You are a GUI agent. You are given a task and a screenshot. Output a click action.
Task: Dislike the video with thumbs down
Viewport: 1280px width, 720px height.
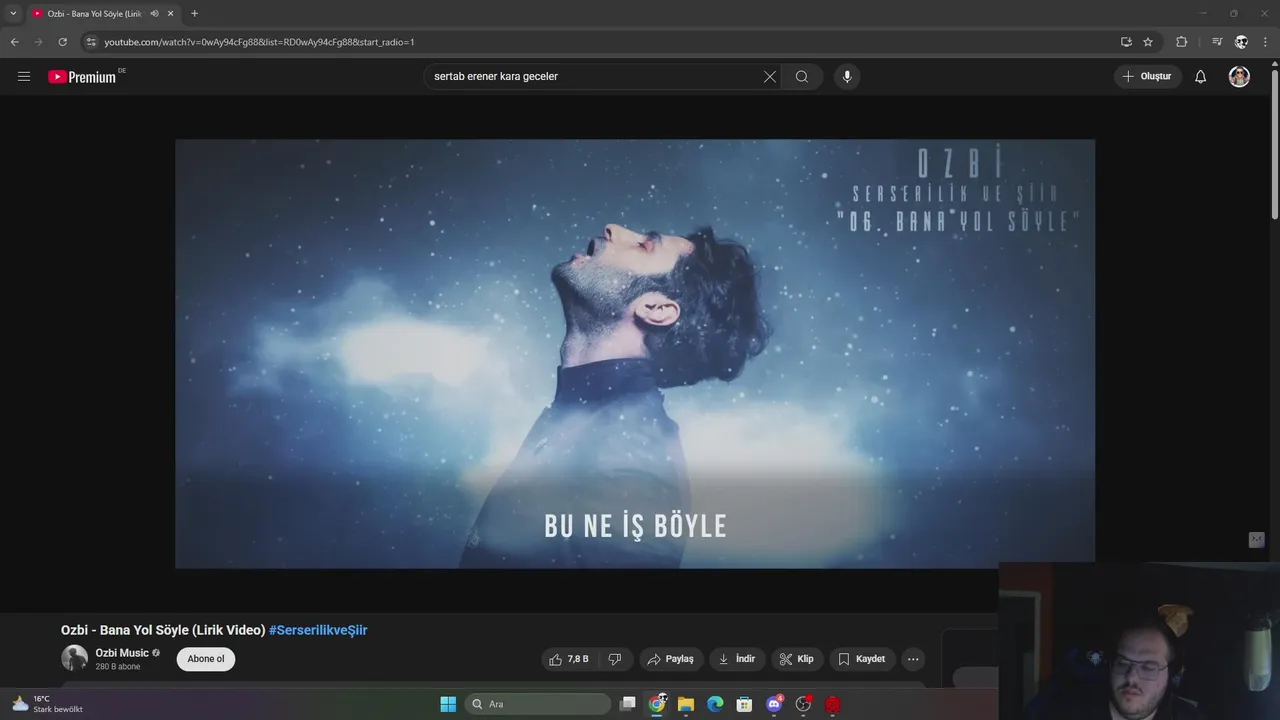pos(615,659)
